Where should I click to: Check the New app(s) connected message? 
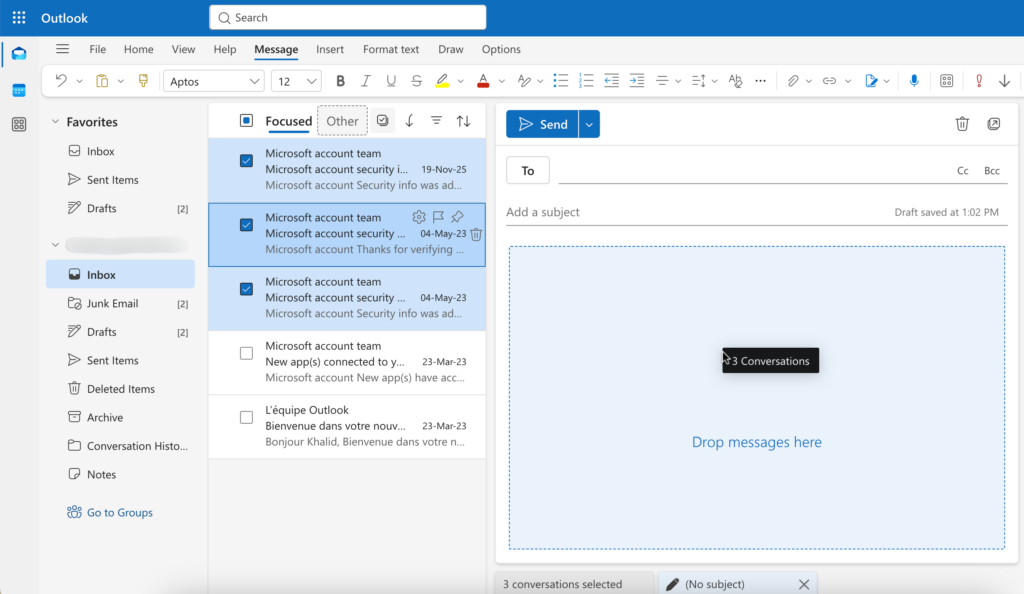point(246,353)
